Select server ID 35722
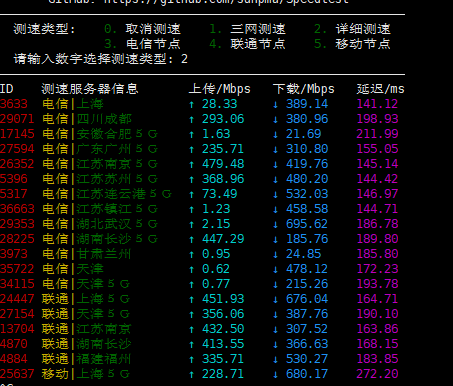Screen dimensions: 453x386 click(x=17, y=269)
